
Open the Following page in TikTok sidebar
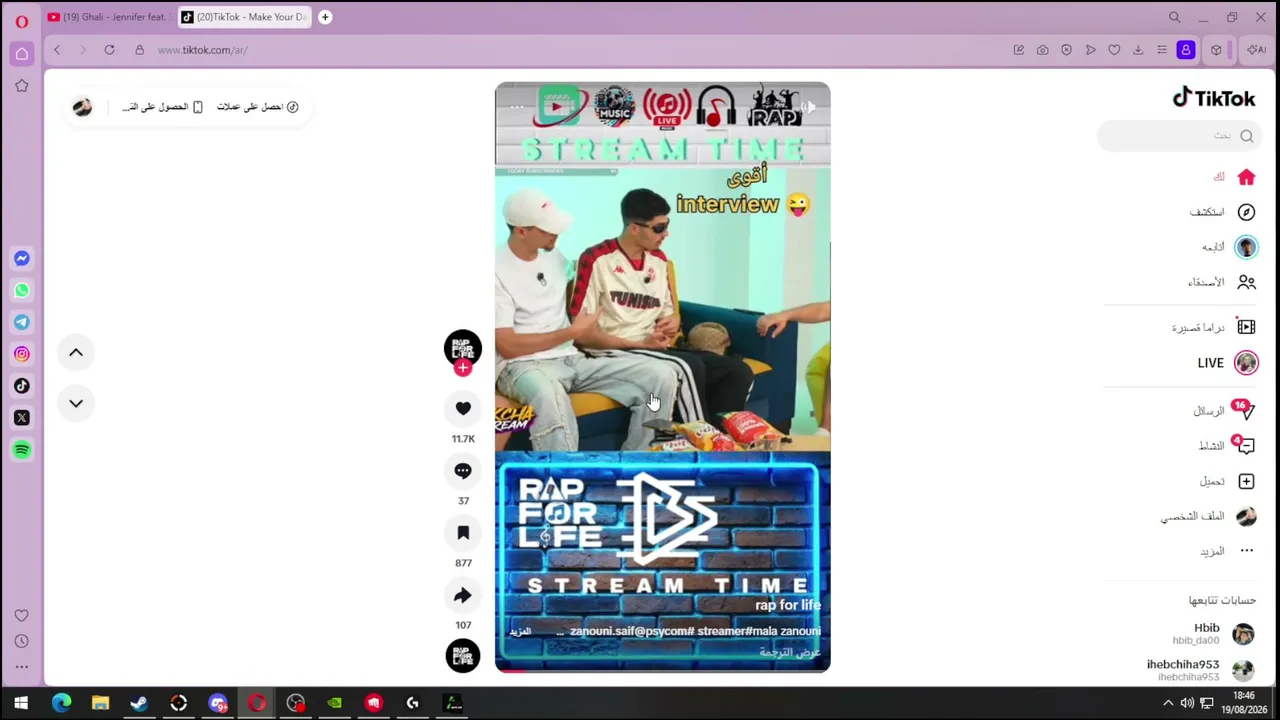[1230, 247]
